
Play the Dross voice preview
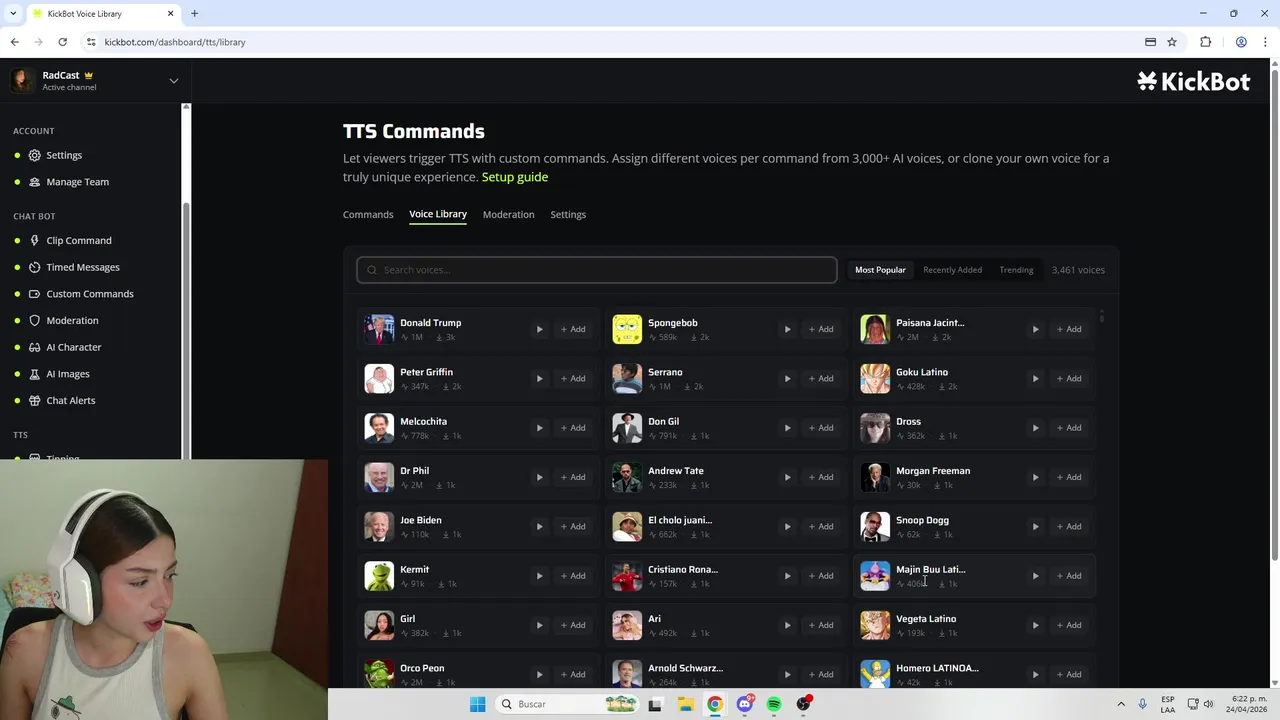click(x=1035, y=428)
